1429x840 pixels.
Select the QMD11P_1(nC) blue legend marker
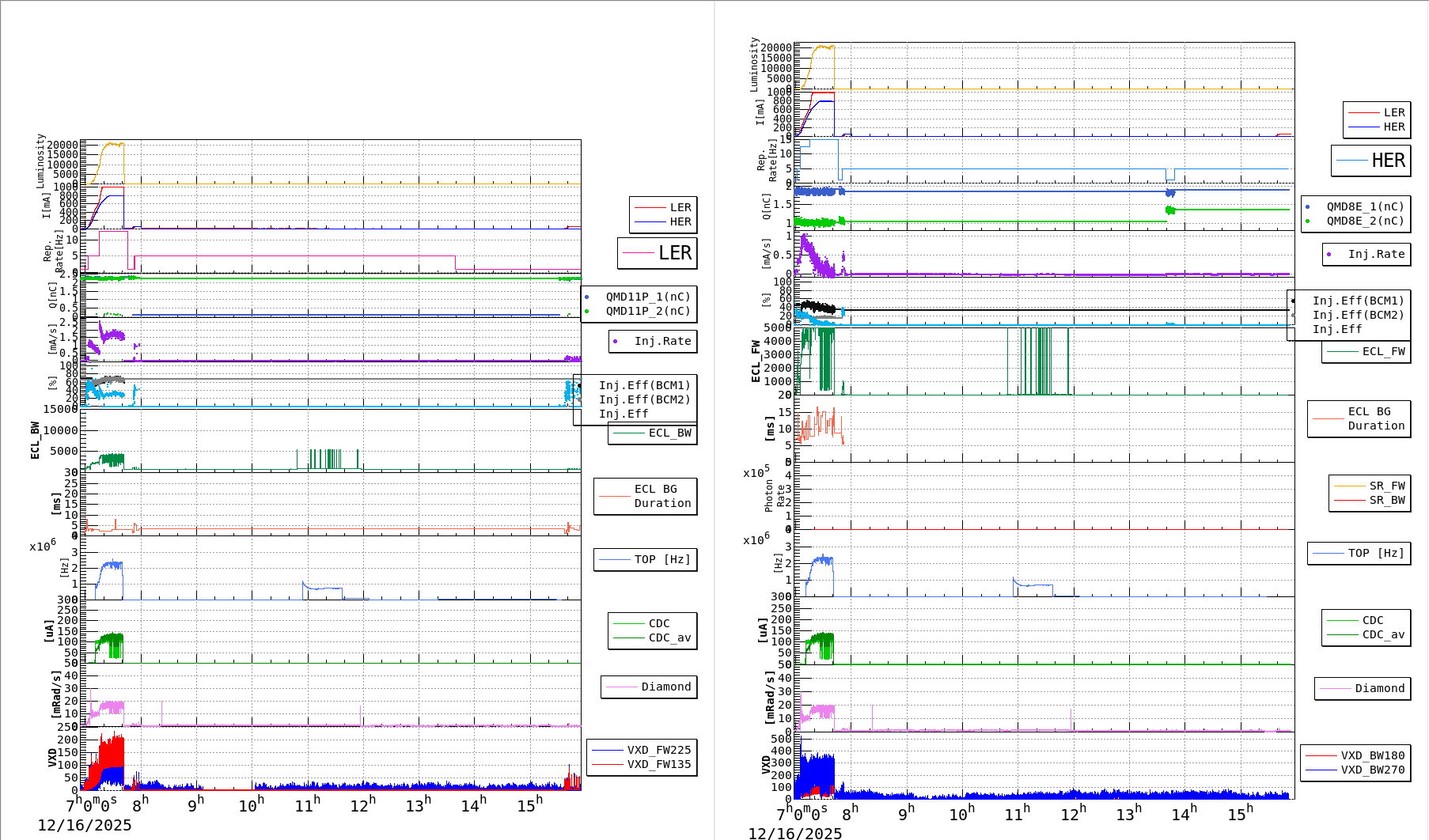point(587,297)
